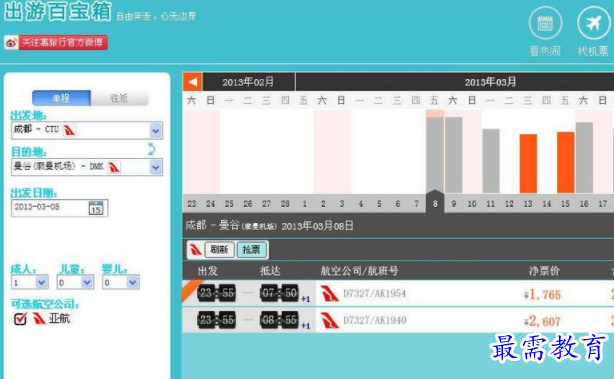
Task: Click 航空公司/航班号 column header
Action: [x=359, y=271]
